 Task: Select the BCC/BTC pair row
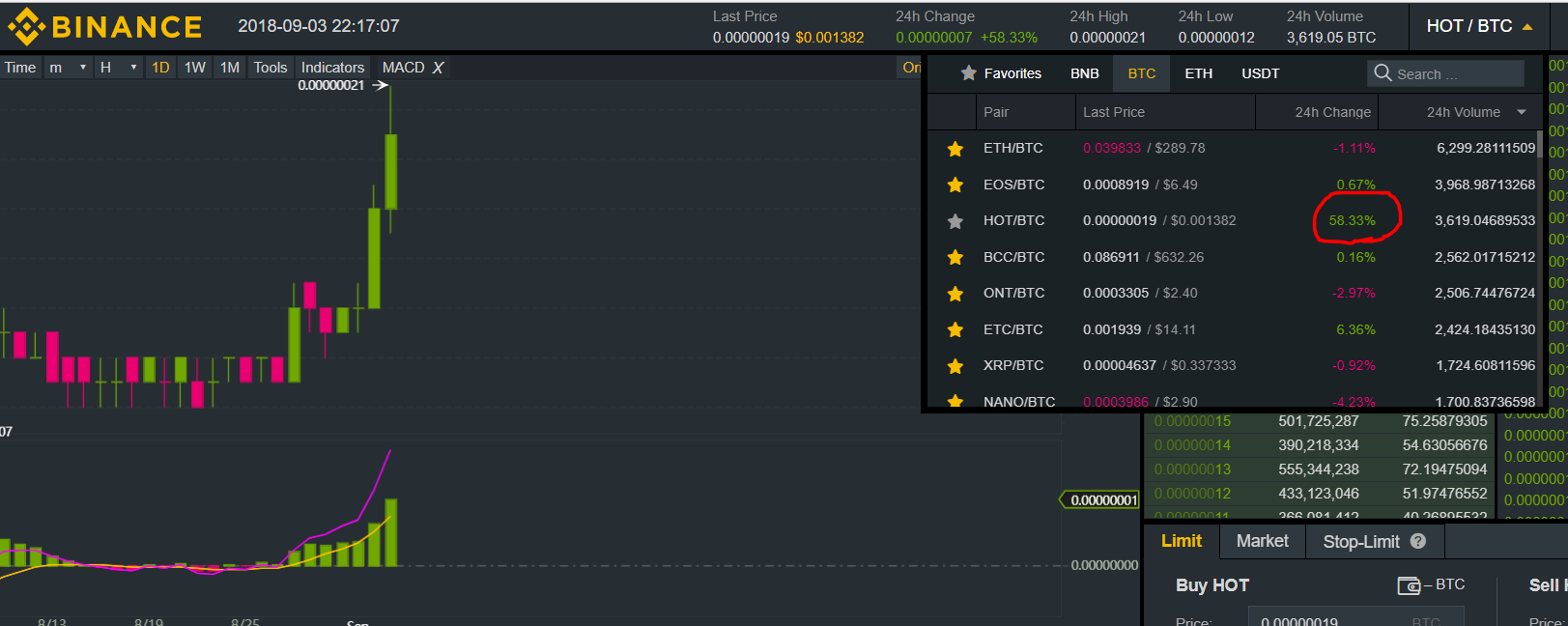pos(1233,257)
